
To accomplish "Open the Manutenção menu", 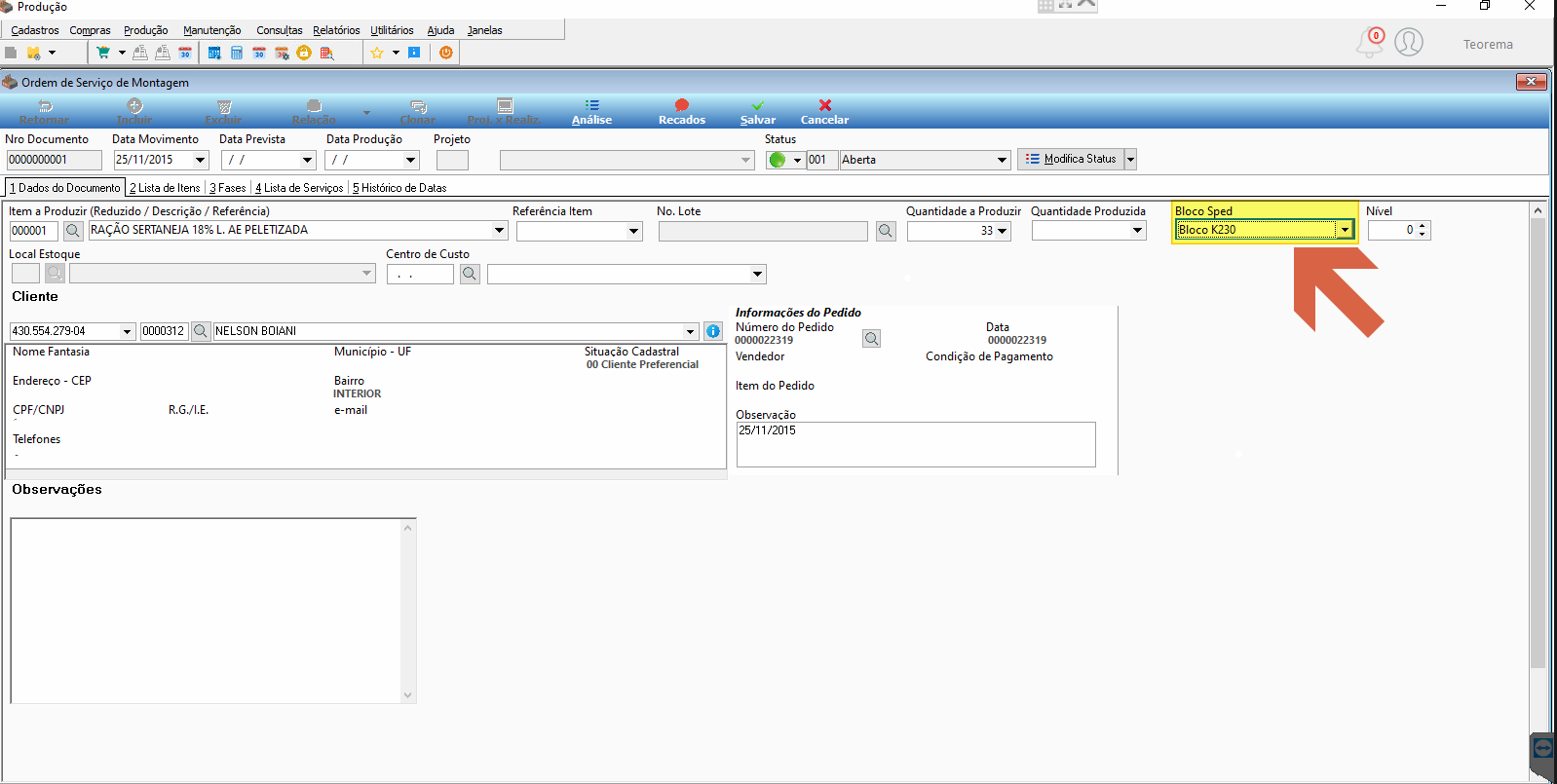I will (211, 30).
